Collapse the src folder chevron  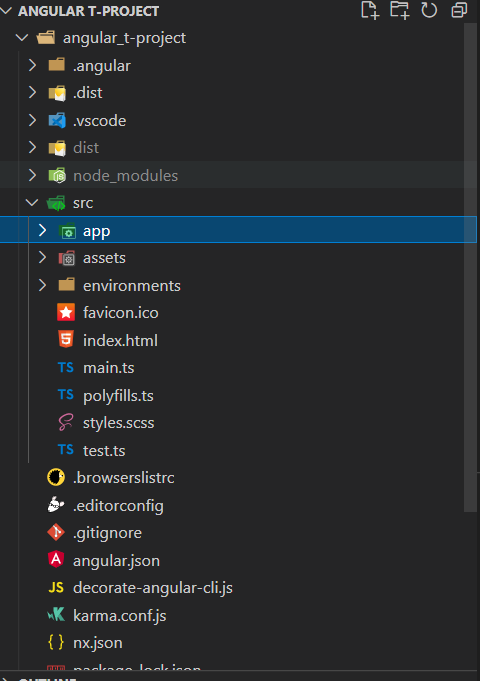tap(32, 202)
